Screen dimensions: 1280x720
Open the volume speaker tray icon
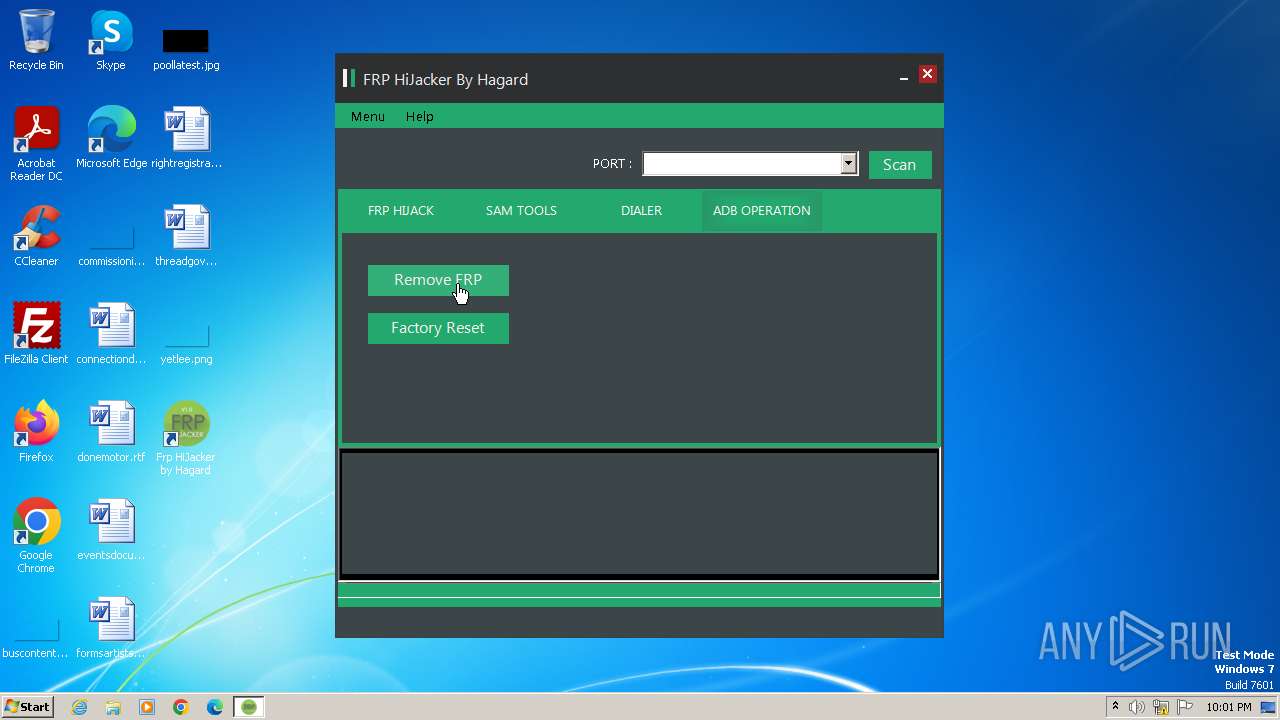click(x=1137, y=707)
